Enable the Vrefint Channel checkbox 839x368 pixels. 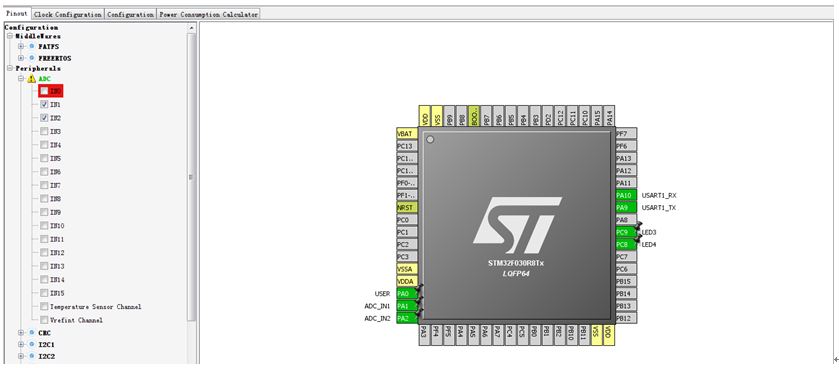click(x=44, y=320)
